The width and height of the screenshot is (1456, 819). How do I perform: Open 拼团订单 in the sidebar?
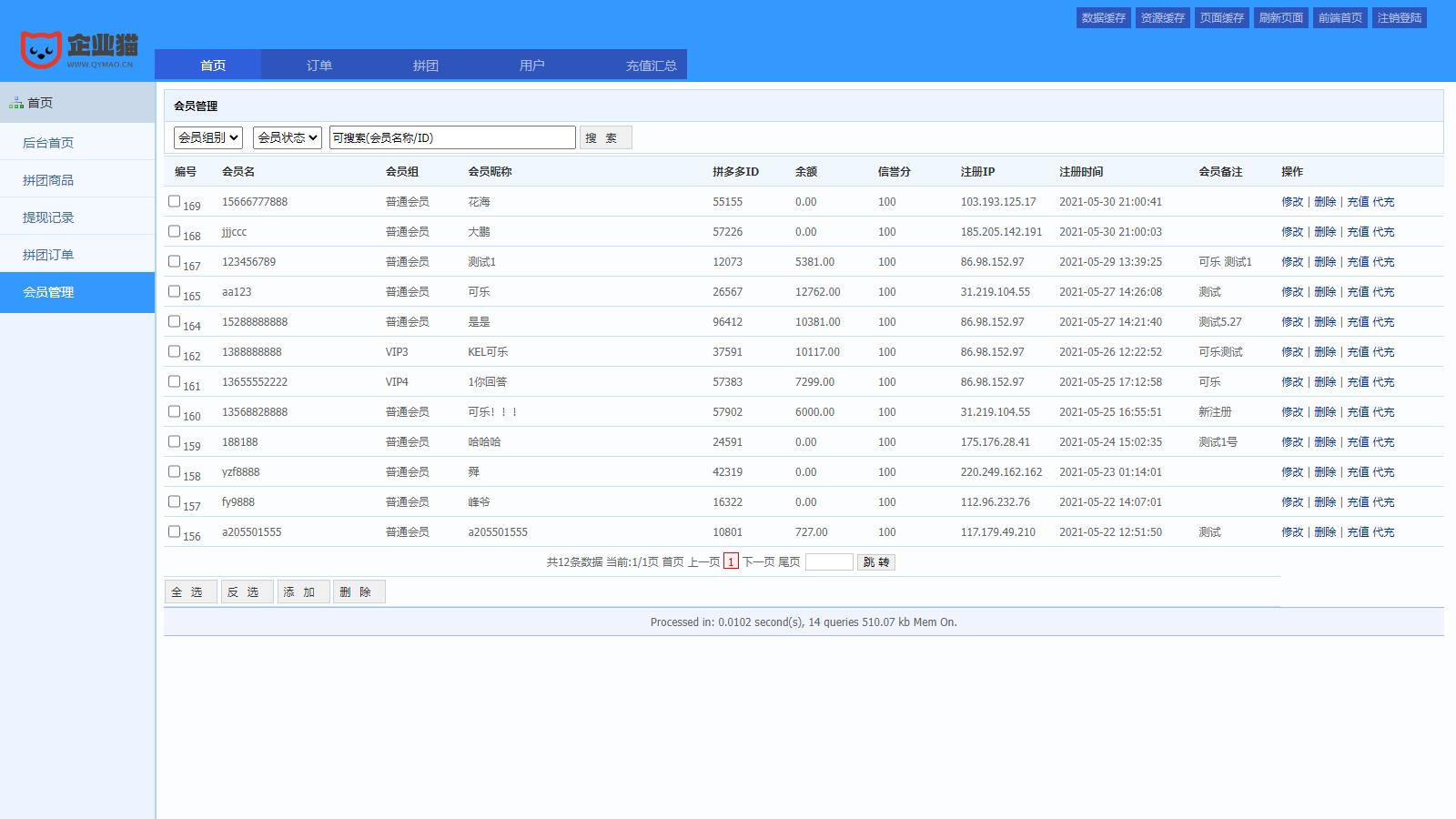48,255
